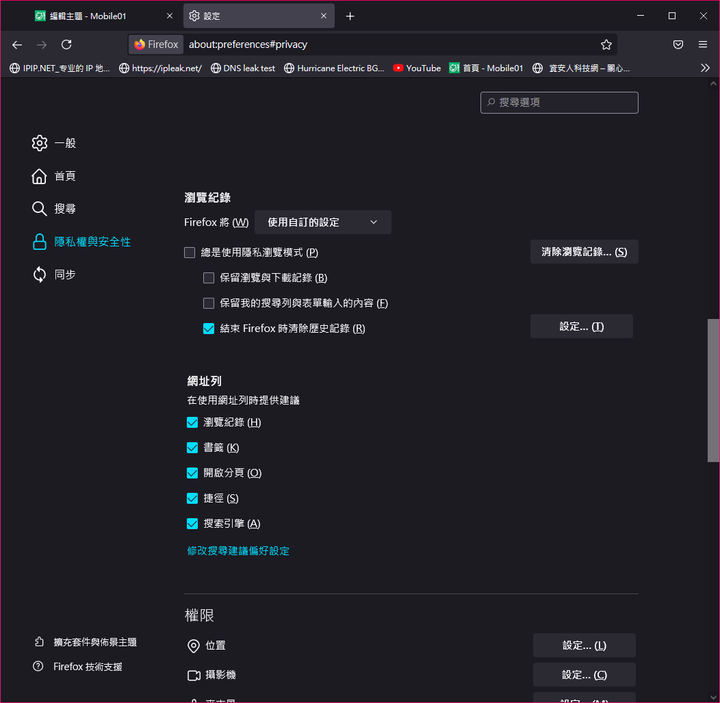Toggle 總是使用隱私瀏覽模式 checkbox
The height and width of the screenshot is (703, 720).
[x=189, y=253]
